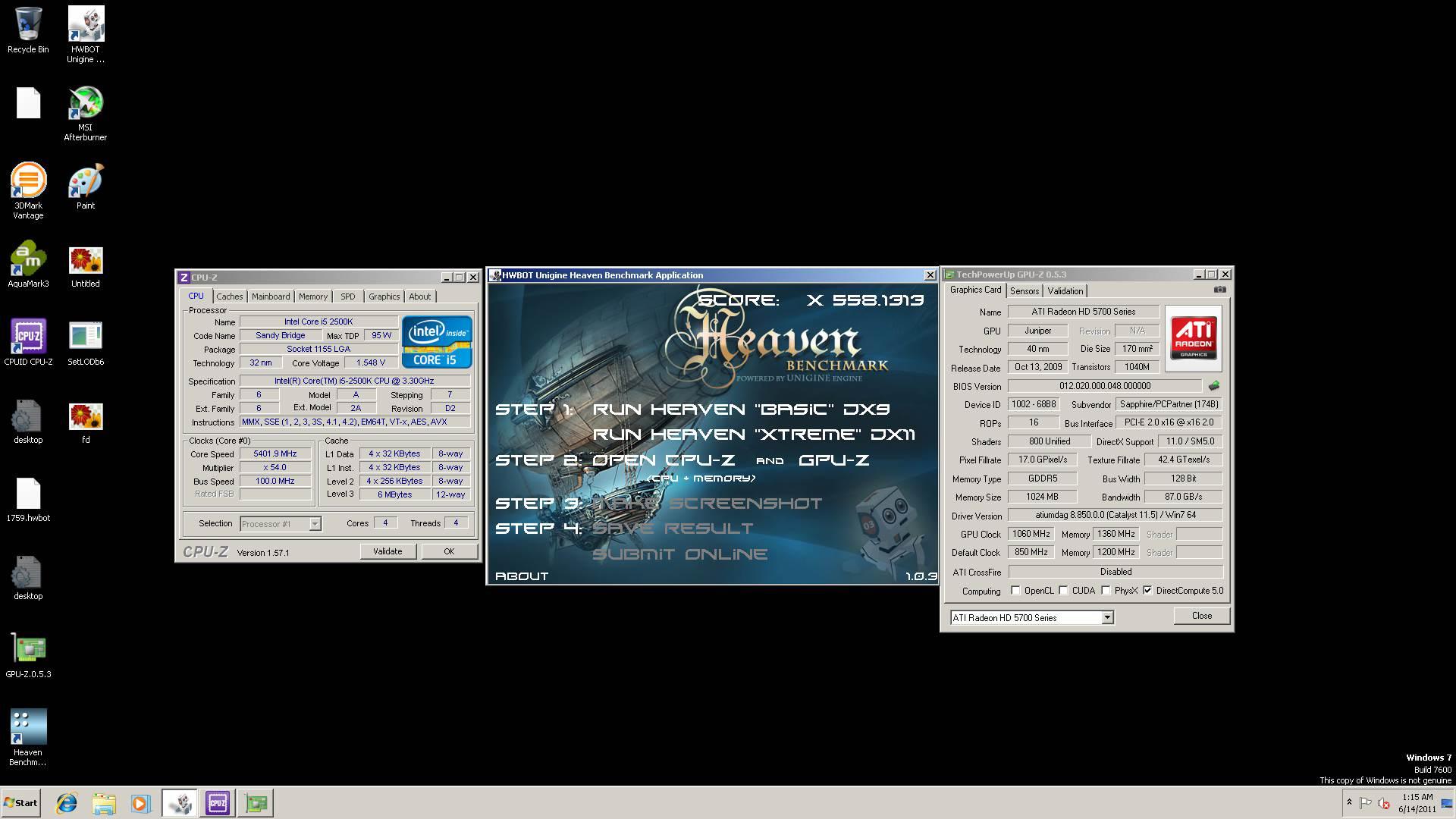The height and width of the screenshot is (819, 1456).
Task: Click Open CPU-Z in Heaven app
Action: tap(664, 460)
